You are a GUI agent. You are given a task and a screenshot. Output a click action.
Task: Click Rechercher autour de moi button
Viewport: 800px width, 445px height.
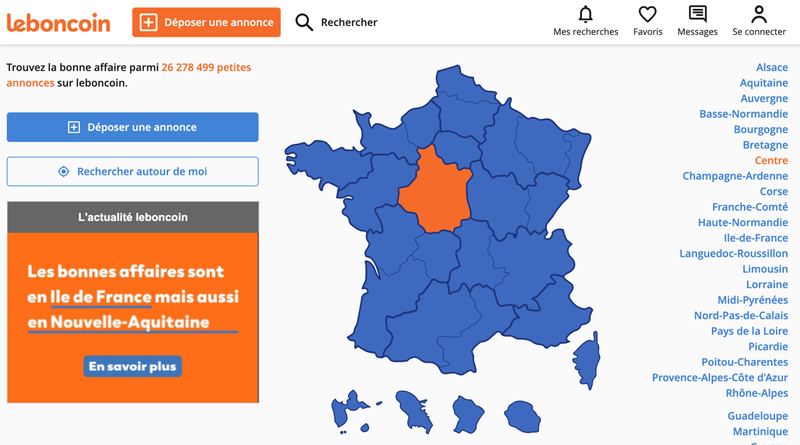point(133,171)
